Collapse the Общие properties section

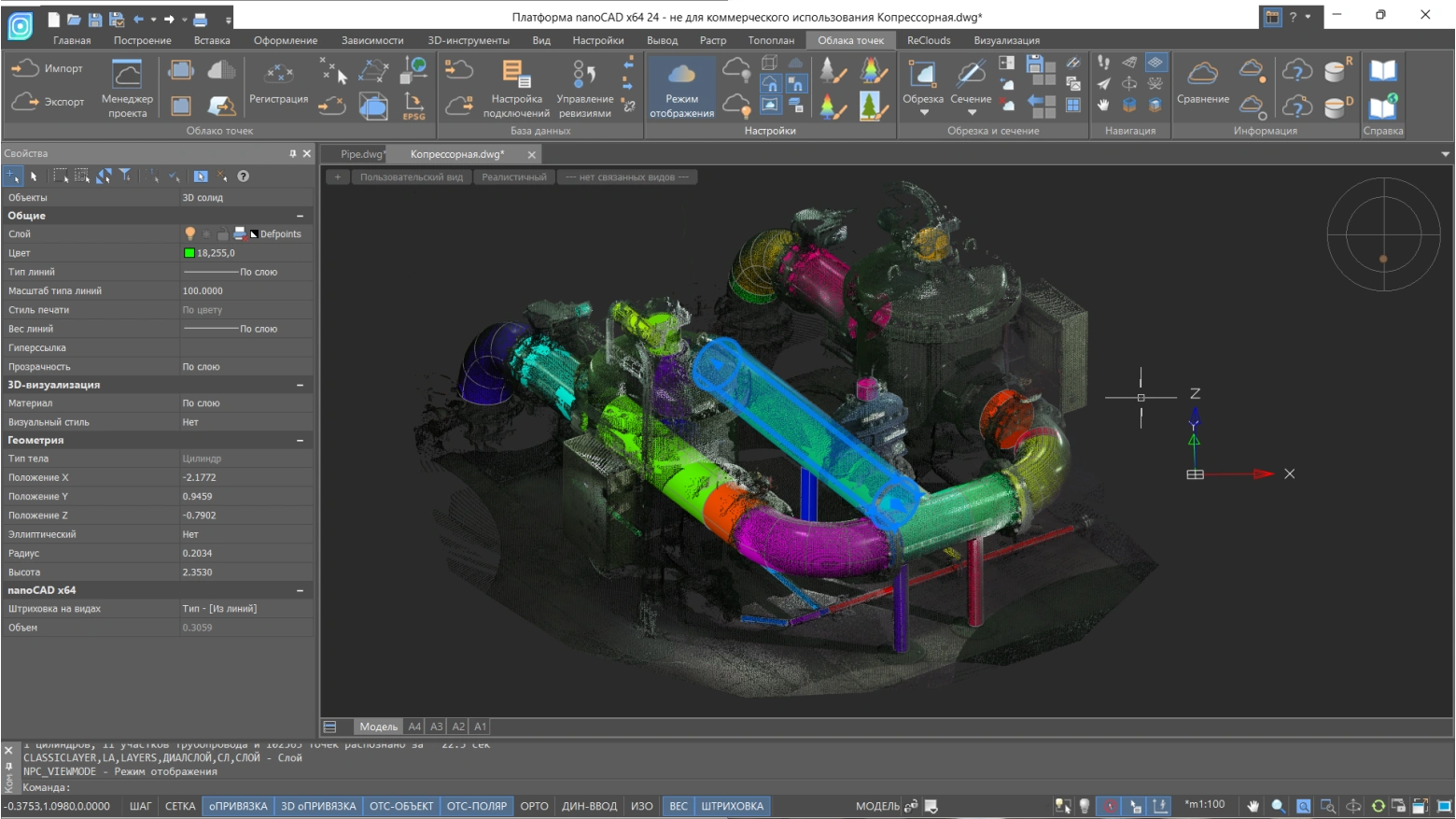tap(301, 216)
